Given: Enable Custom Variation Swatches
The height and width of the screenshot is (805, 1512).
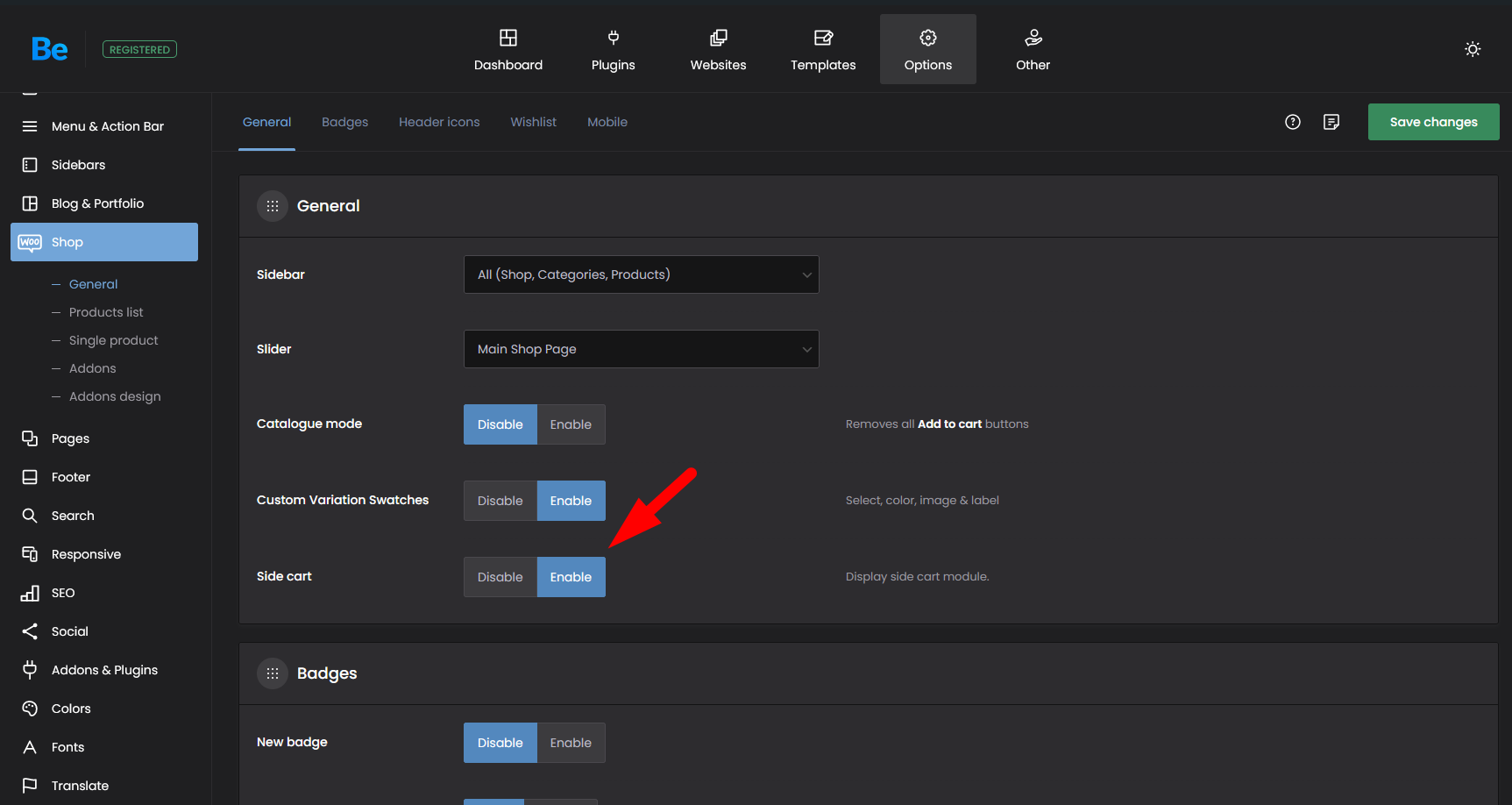Looking at the screenshot, I should (x=571, y=501).
